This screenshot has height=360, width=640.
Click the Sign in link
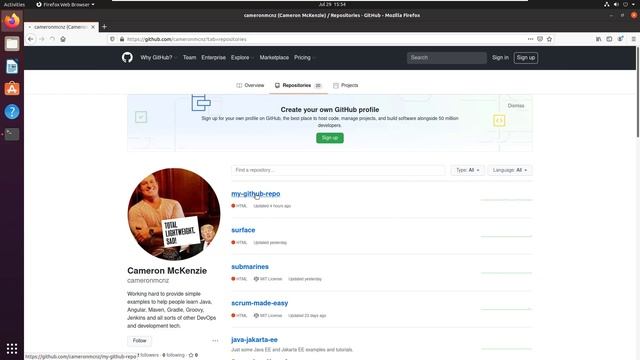click(500, 58)
